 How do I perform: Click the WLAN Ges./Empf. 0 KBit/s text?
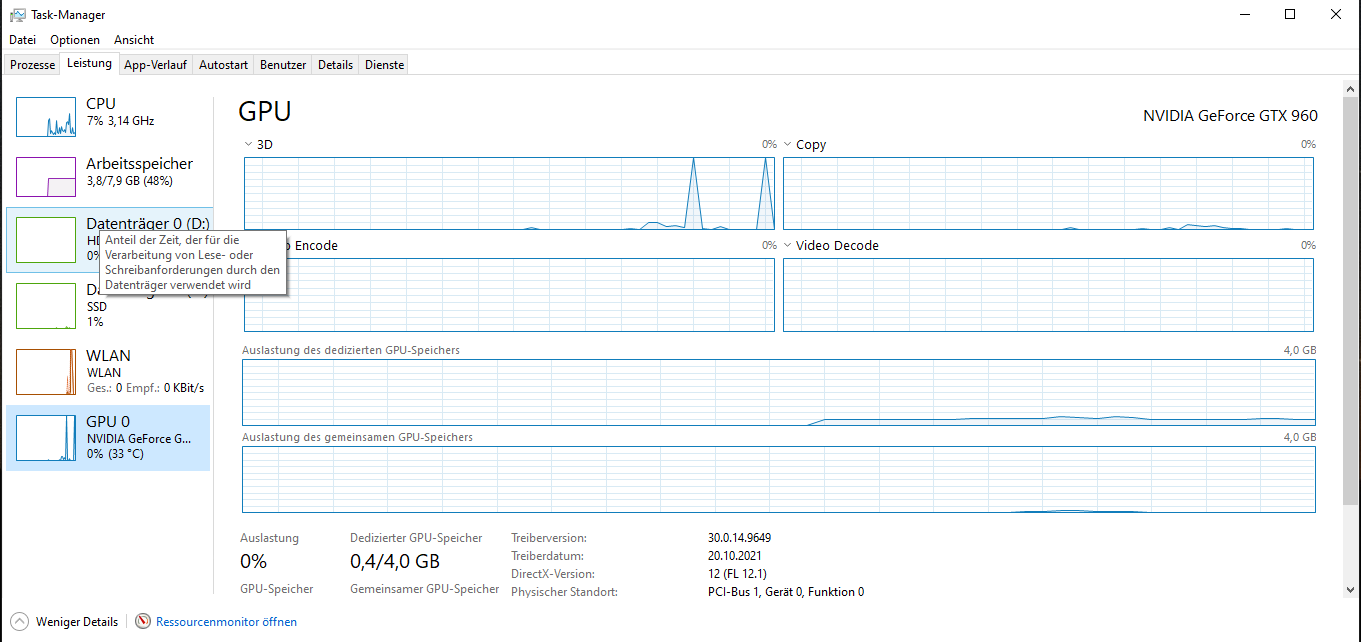145,388
